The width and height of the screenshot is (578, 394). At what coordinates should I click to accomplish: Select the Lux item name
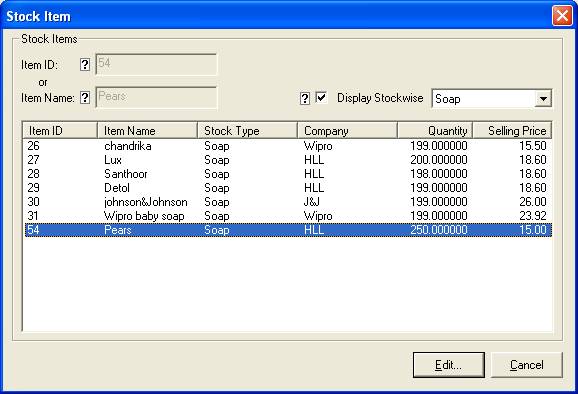point(113,160)
